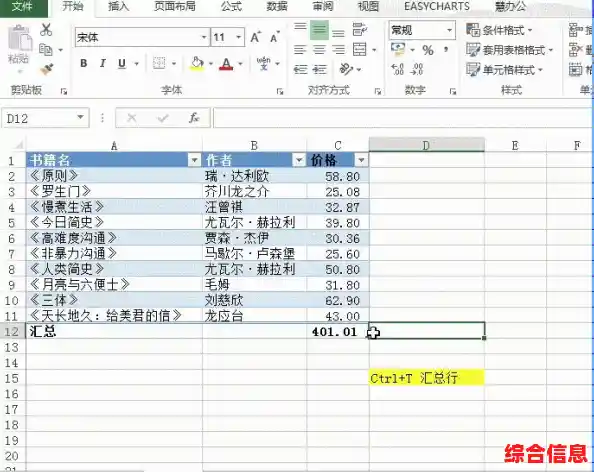Screen dimensions: 594x472
Task: Open the 对齐方式 group dialog launcher
Action: tap(378, 91)
